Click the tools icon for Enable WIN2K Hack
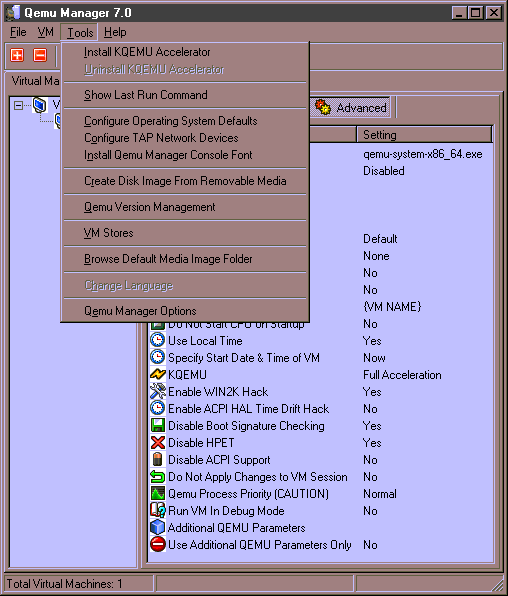 tap(157, 391)
